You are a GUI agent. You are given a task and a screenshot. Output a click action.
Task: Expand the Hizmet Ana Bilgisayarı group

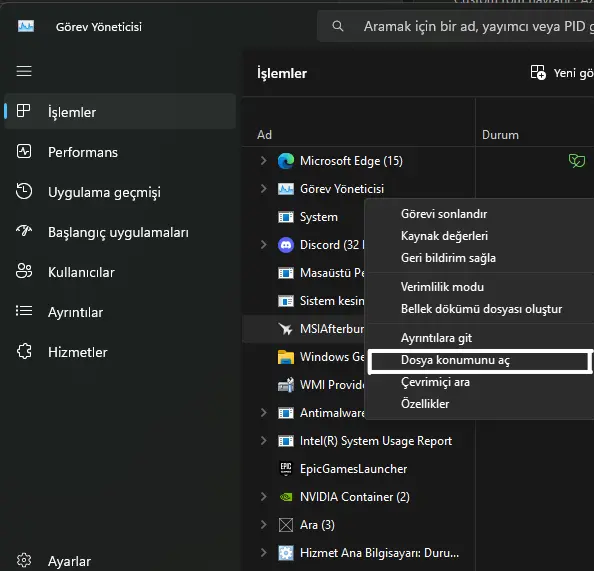263,553
